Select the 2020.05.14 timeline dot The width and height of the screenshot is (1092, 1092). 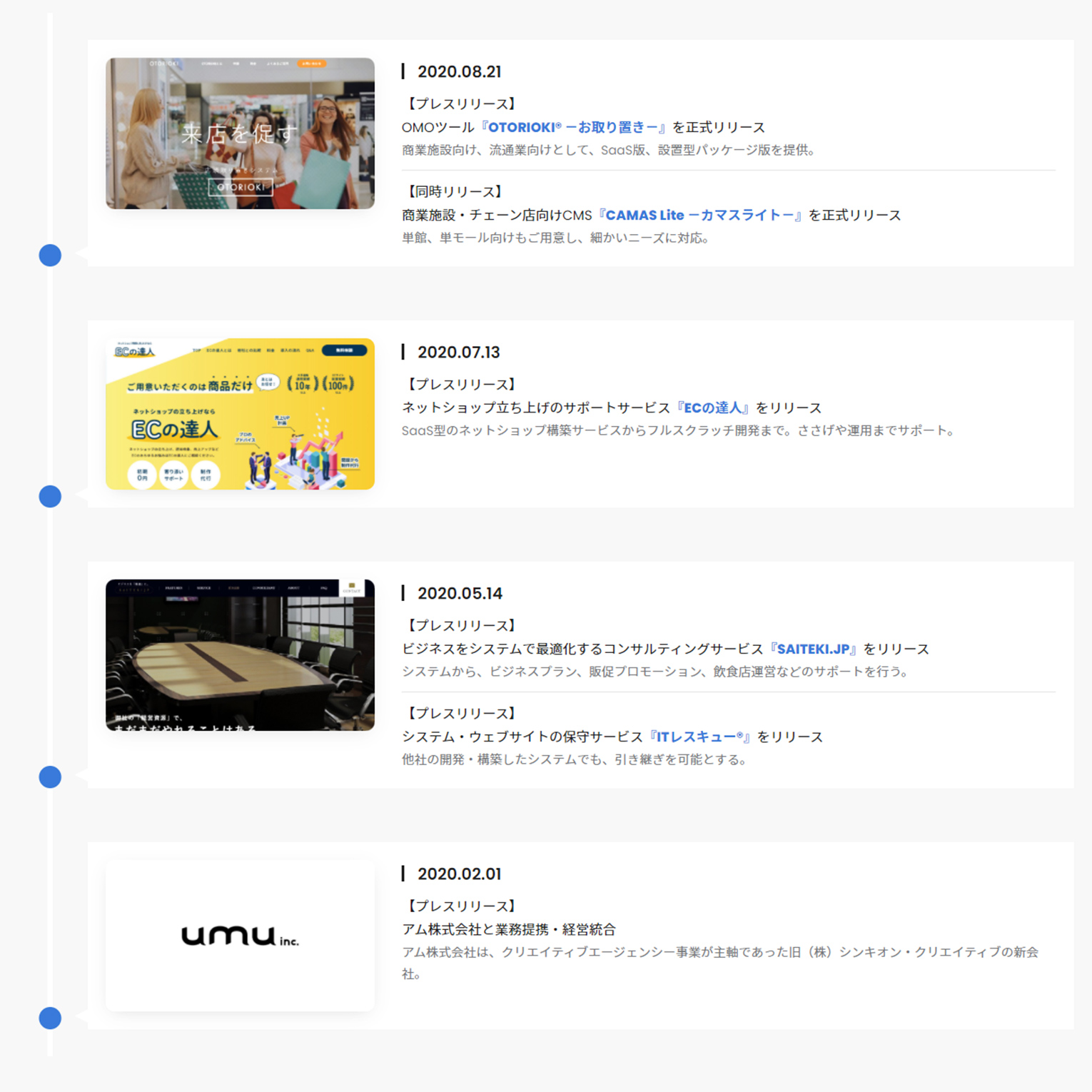pos(50,777)
